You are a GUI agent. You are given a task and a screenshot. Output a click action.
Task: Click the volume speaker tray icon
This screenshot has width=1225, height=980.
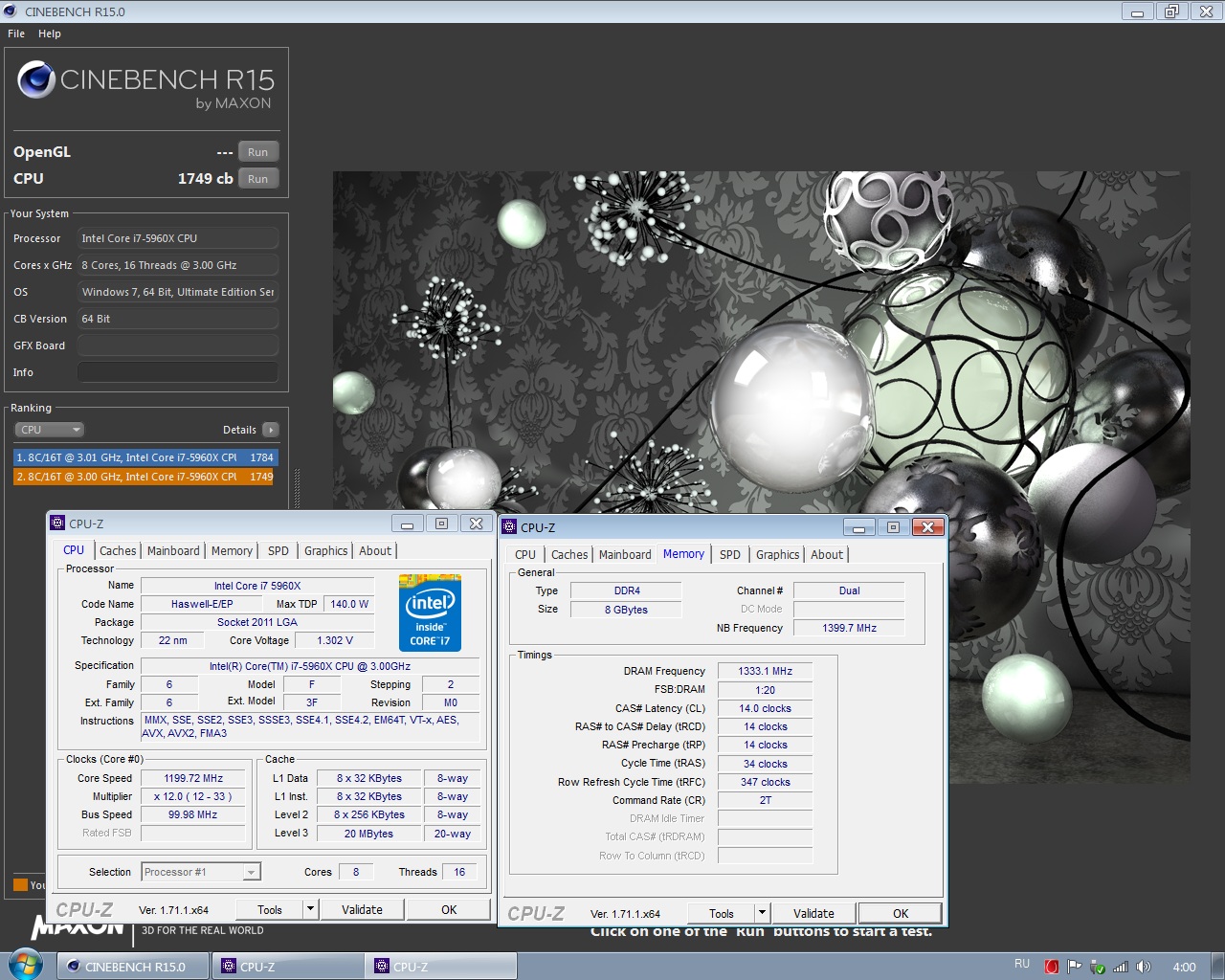[1143, 967]
